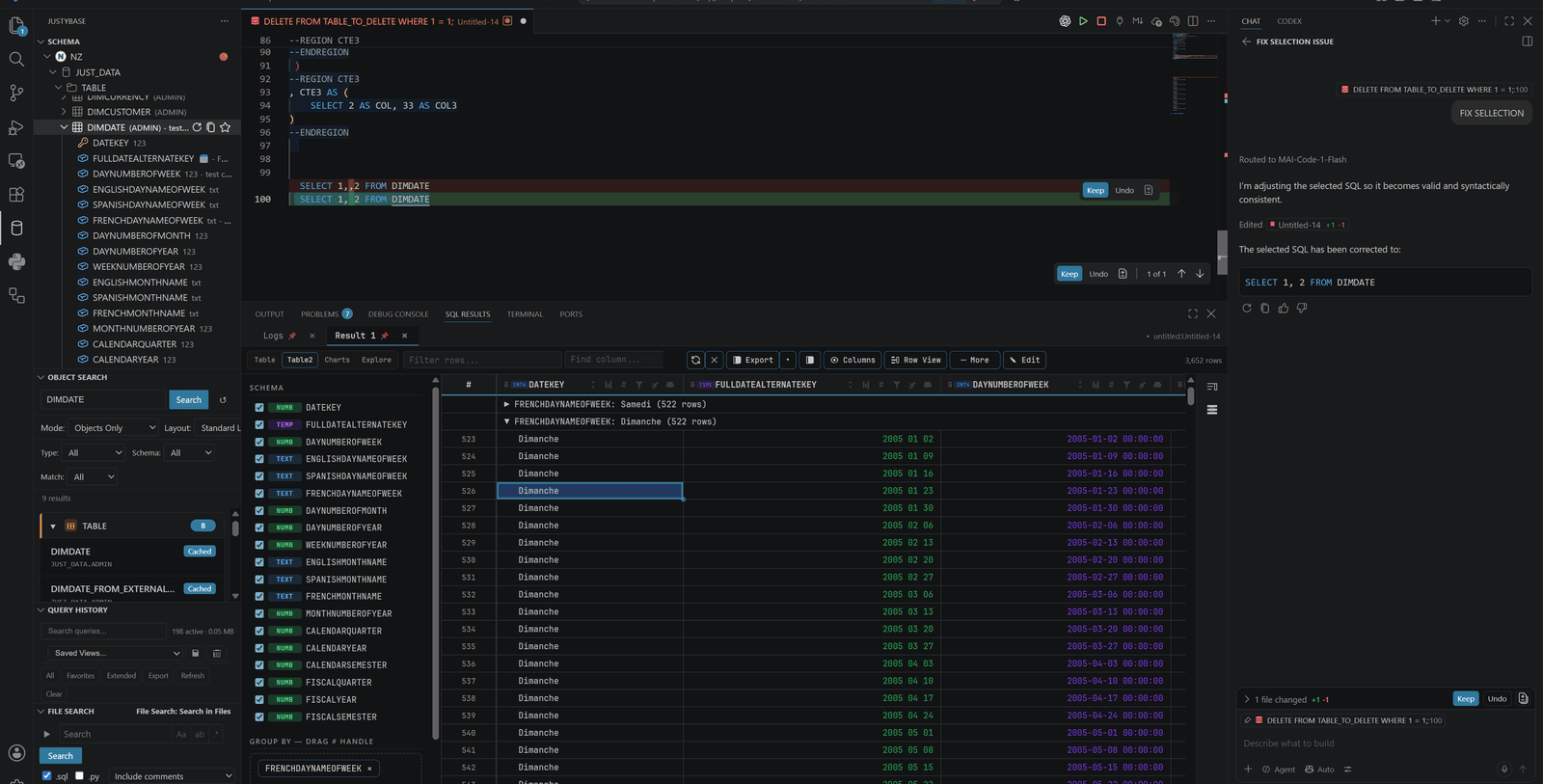Focus the Filter rows input field
This screenshot has width=1543, height=784.
480,360
